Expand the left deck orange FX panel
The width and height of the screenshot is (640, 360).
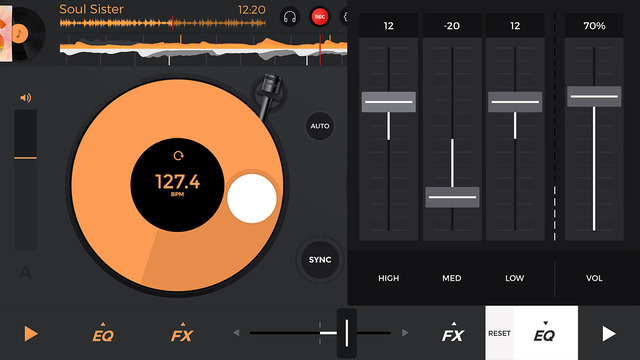[182, 333]
